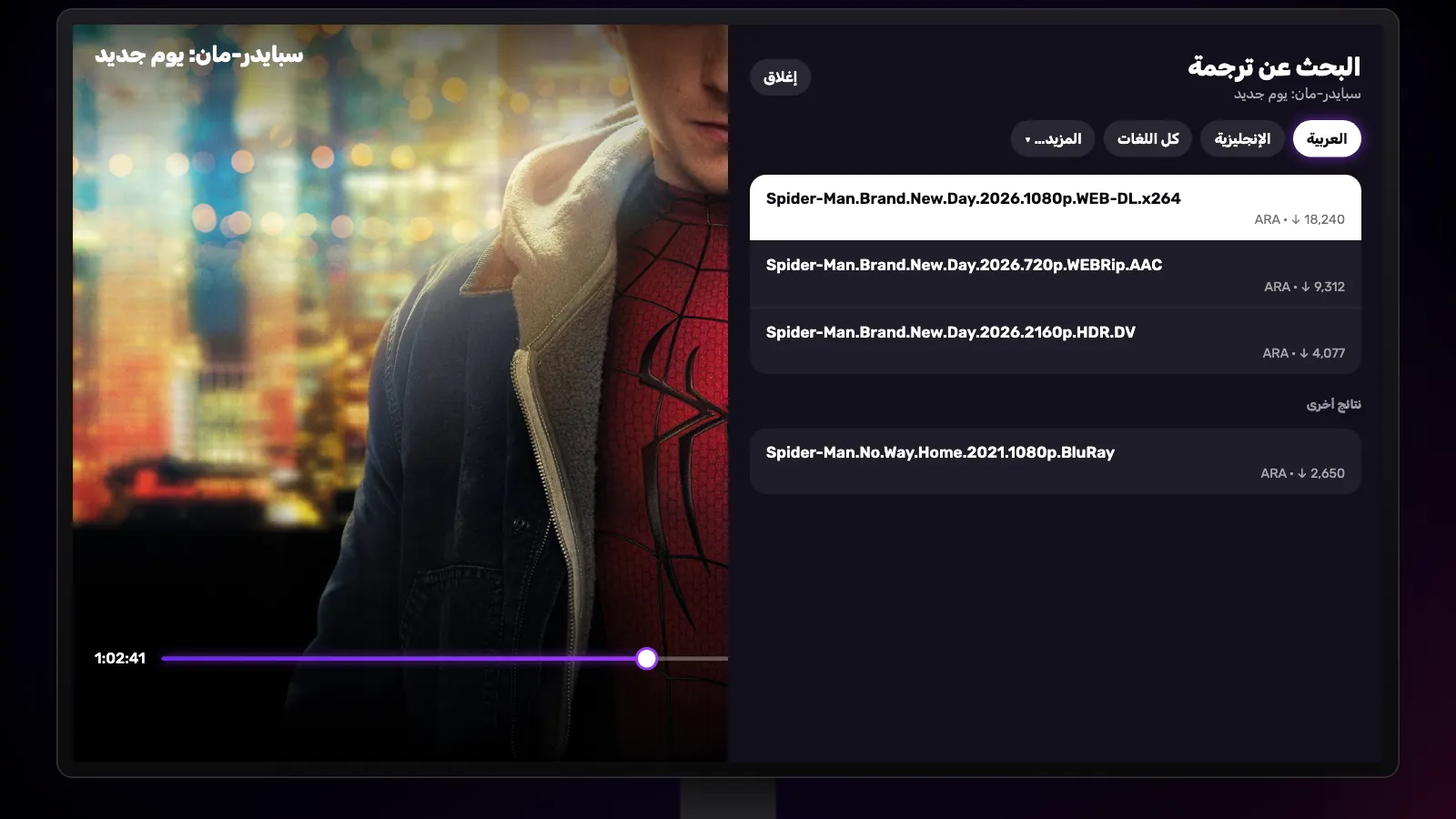Screen dimensions: 1456x819
Task: Click the ARA • 2,650 download count
Action: 1302,473
